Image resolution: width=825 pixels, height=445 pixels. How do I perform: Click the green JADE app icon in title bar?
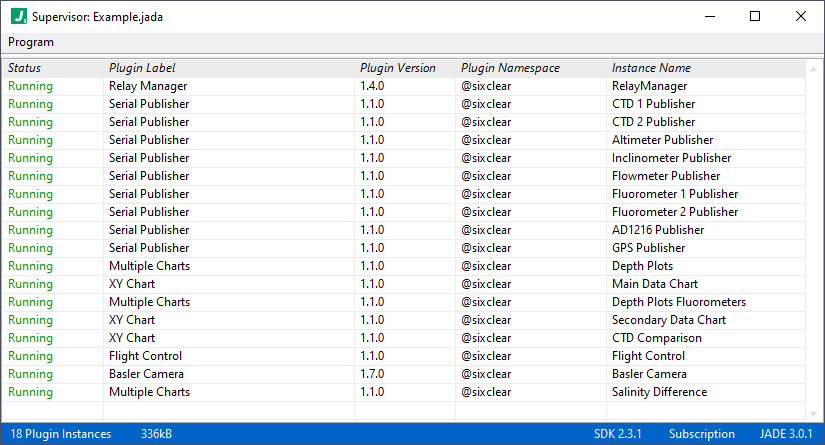point(19,16)
